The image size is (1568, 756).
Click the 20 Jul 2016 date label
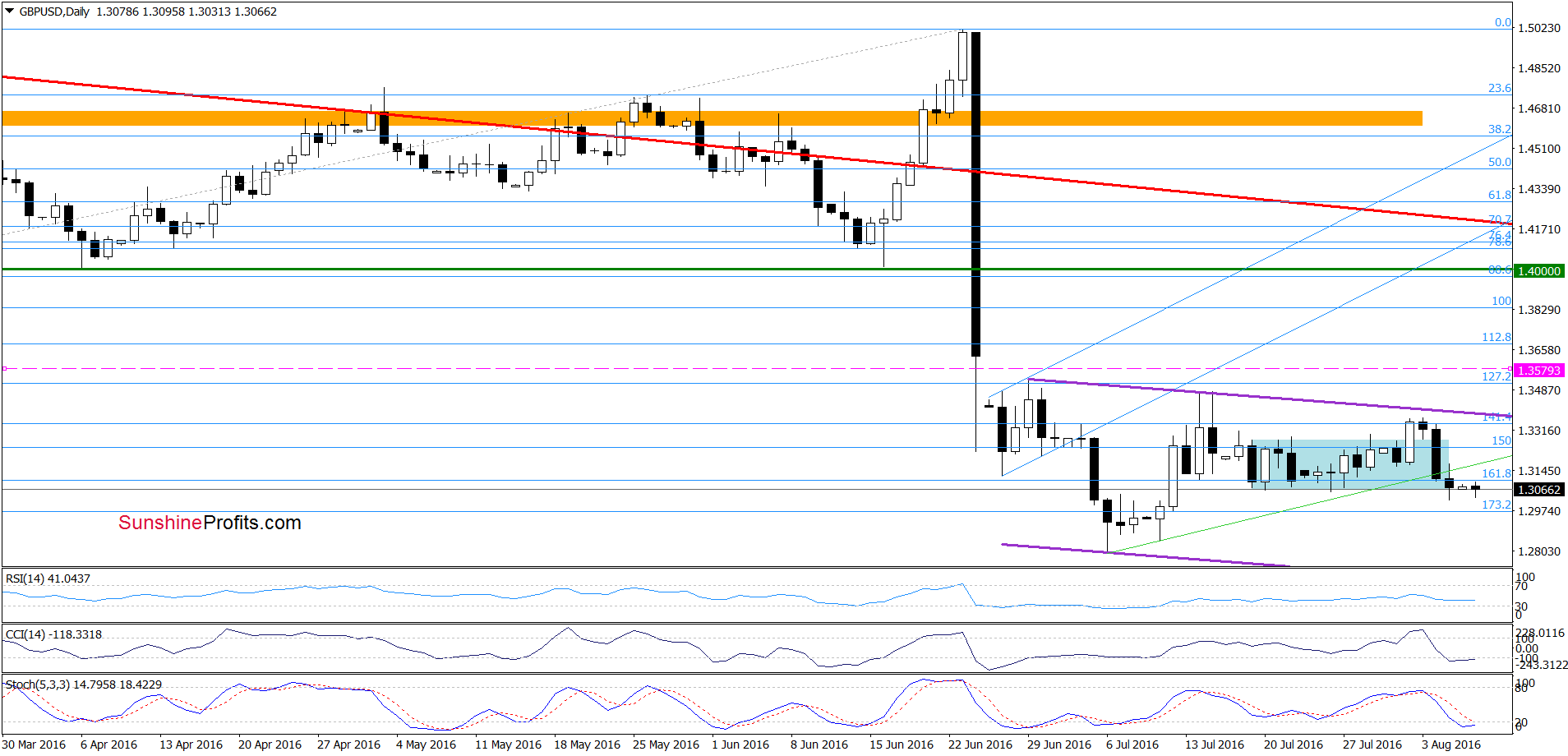(1294, 744)
